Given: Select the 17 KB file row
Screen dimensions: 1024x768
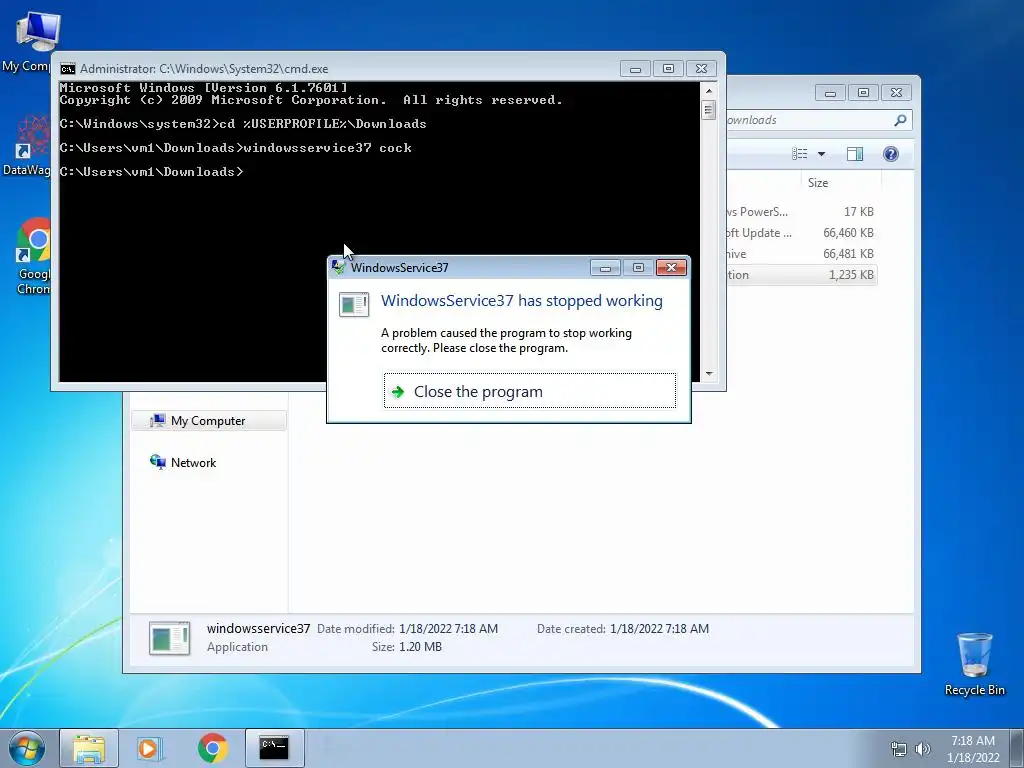Looking at the screenshot, I should pyautogui.click(x=801, y=212).
